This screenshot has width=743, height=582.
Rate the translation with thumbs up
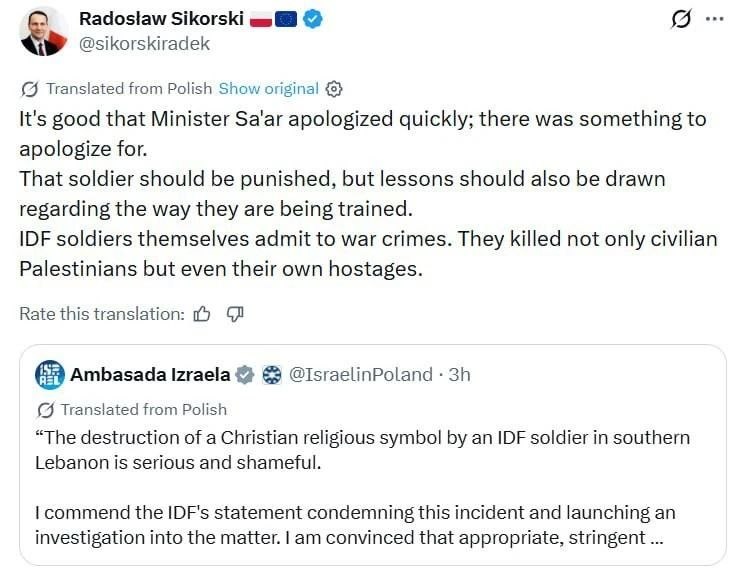pyautogui.click(x=202, y=314)
